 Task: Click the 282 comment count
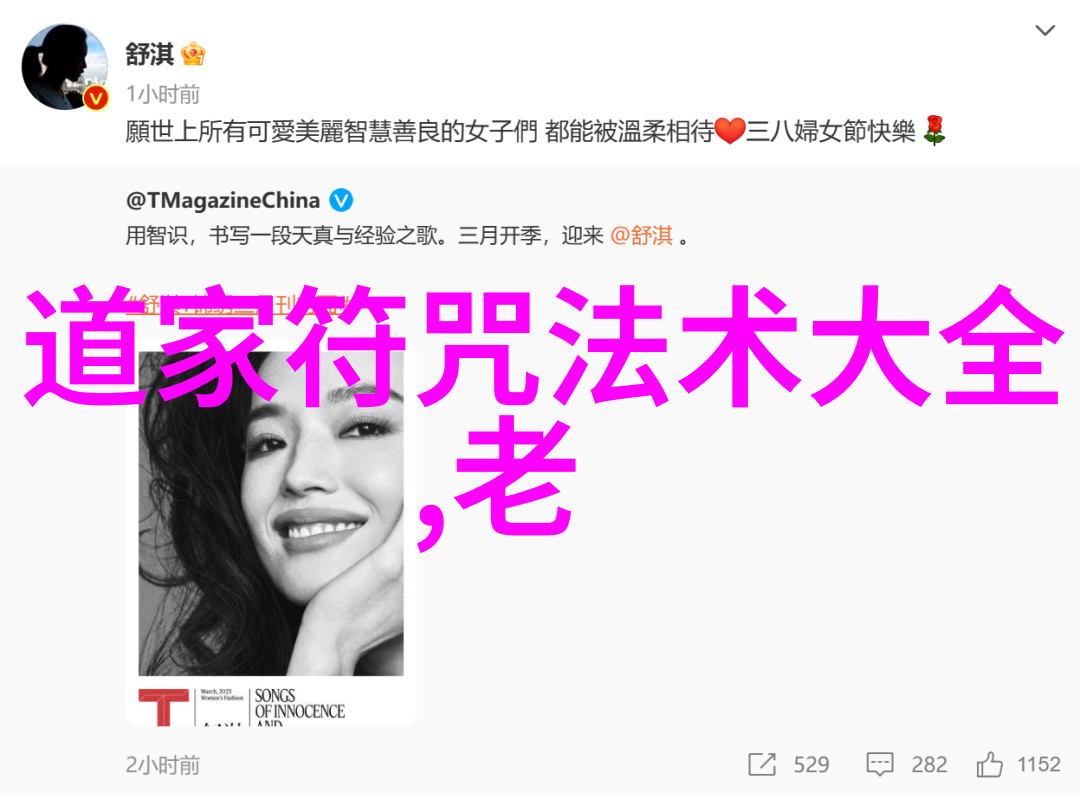pyautogui.click(x=929, y=765)
